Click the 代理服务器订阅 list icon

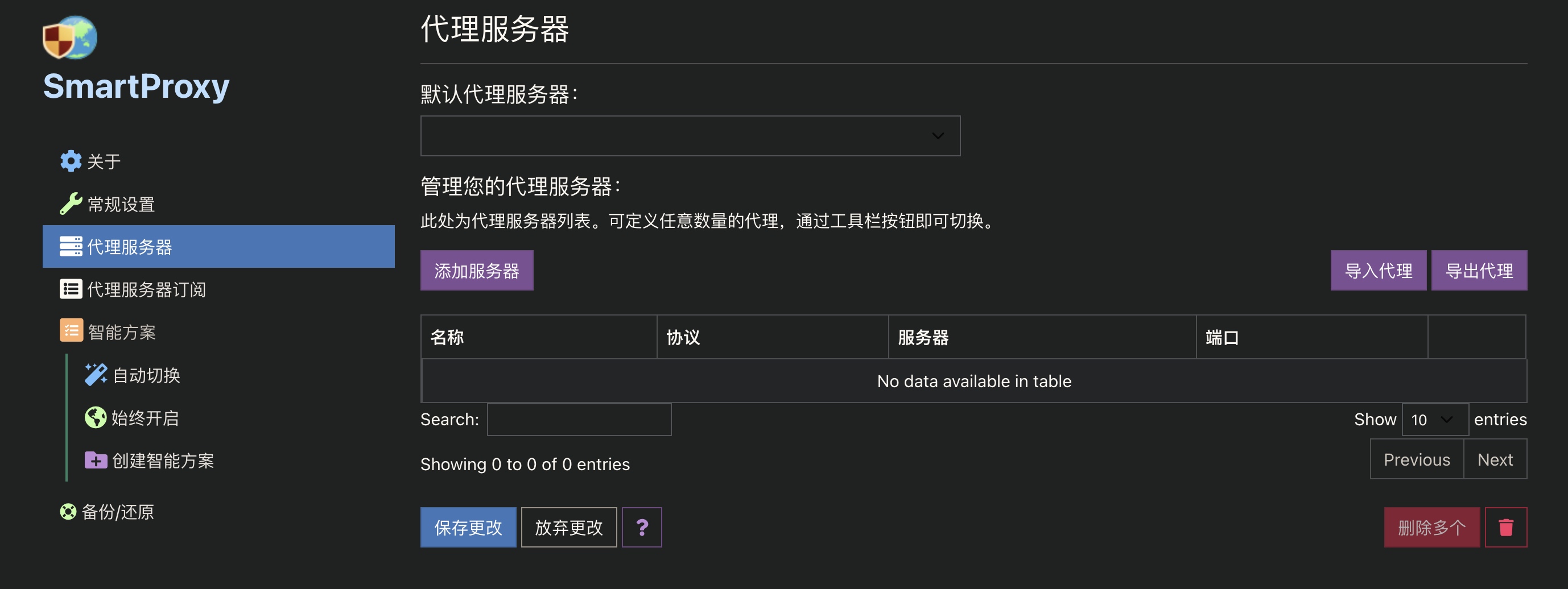70,288
